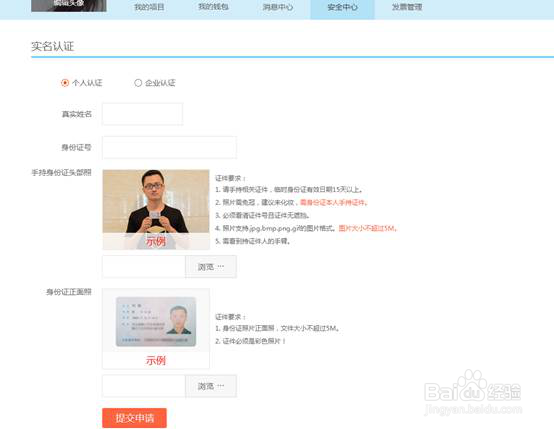Click file path field for 手持身份证头部照

coord(143,267)
